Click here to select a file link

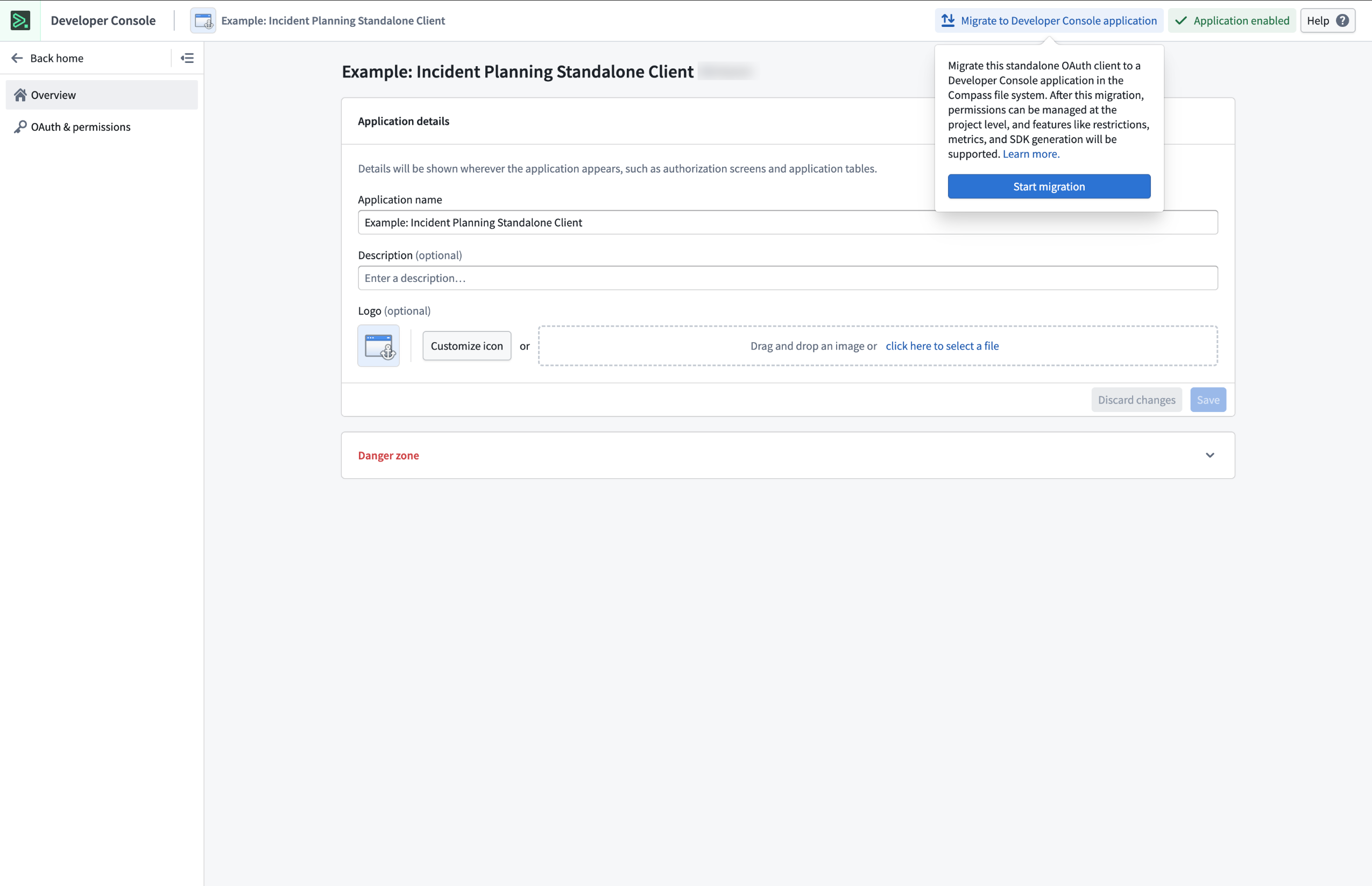942,346
